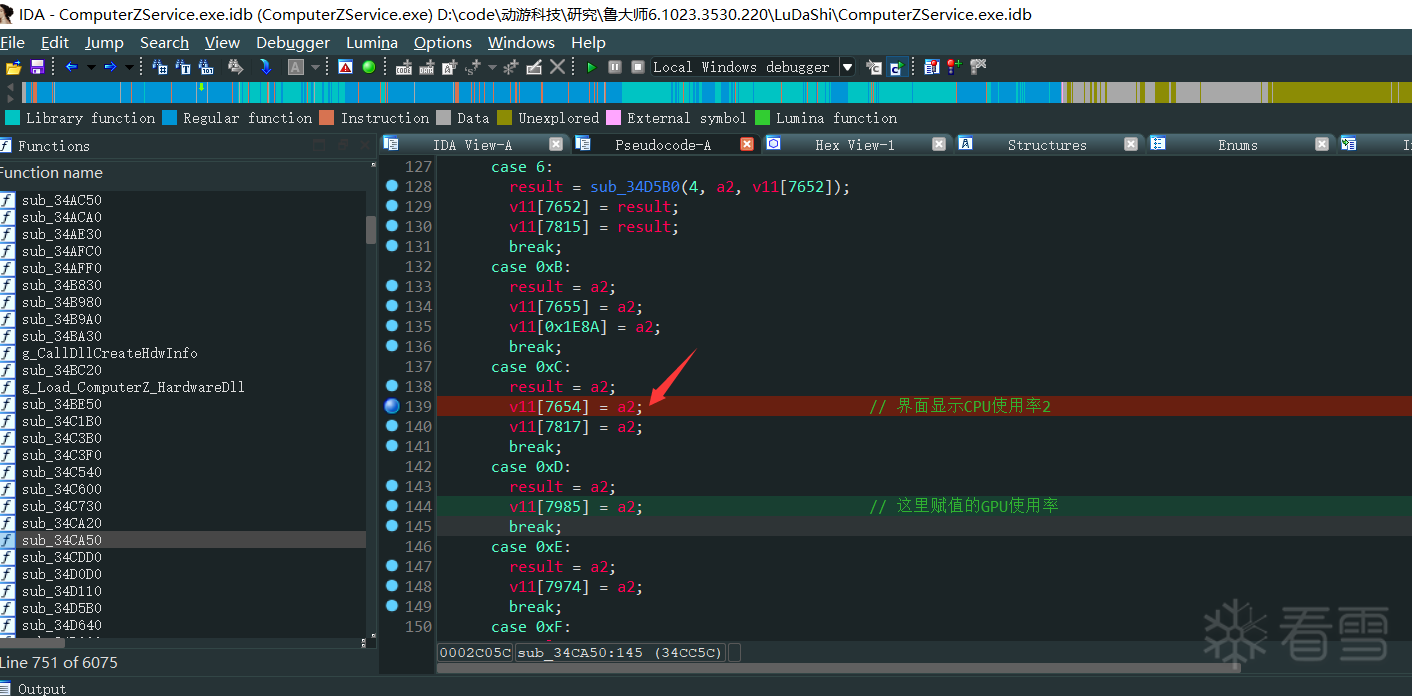
Task: Pause the process with the pause icon
Action: coord(615,67)
